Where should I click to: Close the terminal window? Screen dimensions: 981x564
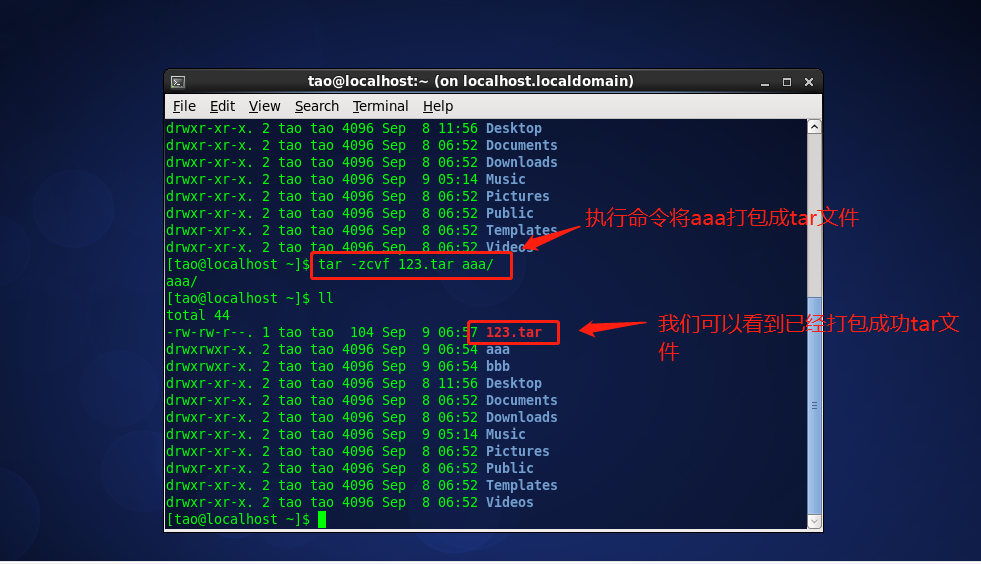[808, 82]
